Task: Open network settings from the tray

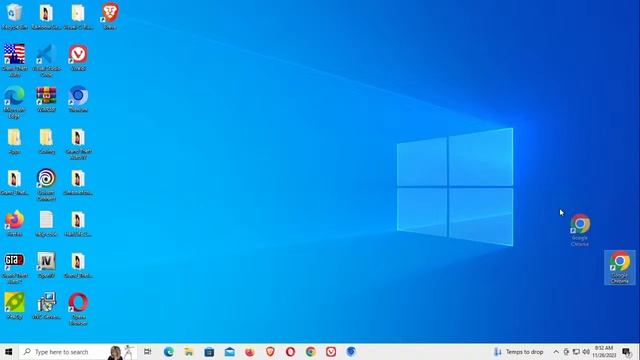Action: (x=576, y=351)
